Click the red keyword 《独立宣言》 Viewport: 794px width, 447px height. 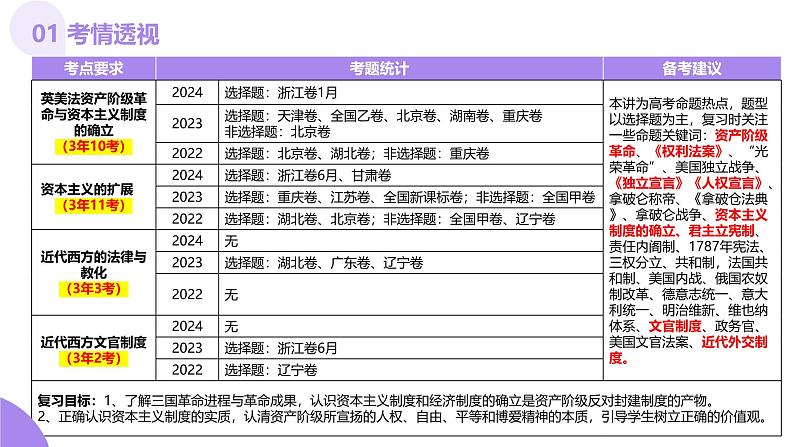(648, 183)
